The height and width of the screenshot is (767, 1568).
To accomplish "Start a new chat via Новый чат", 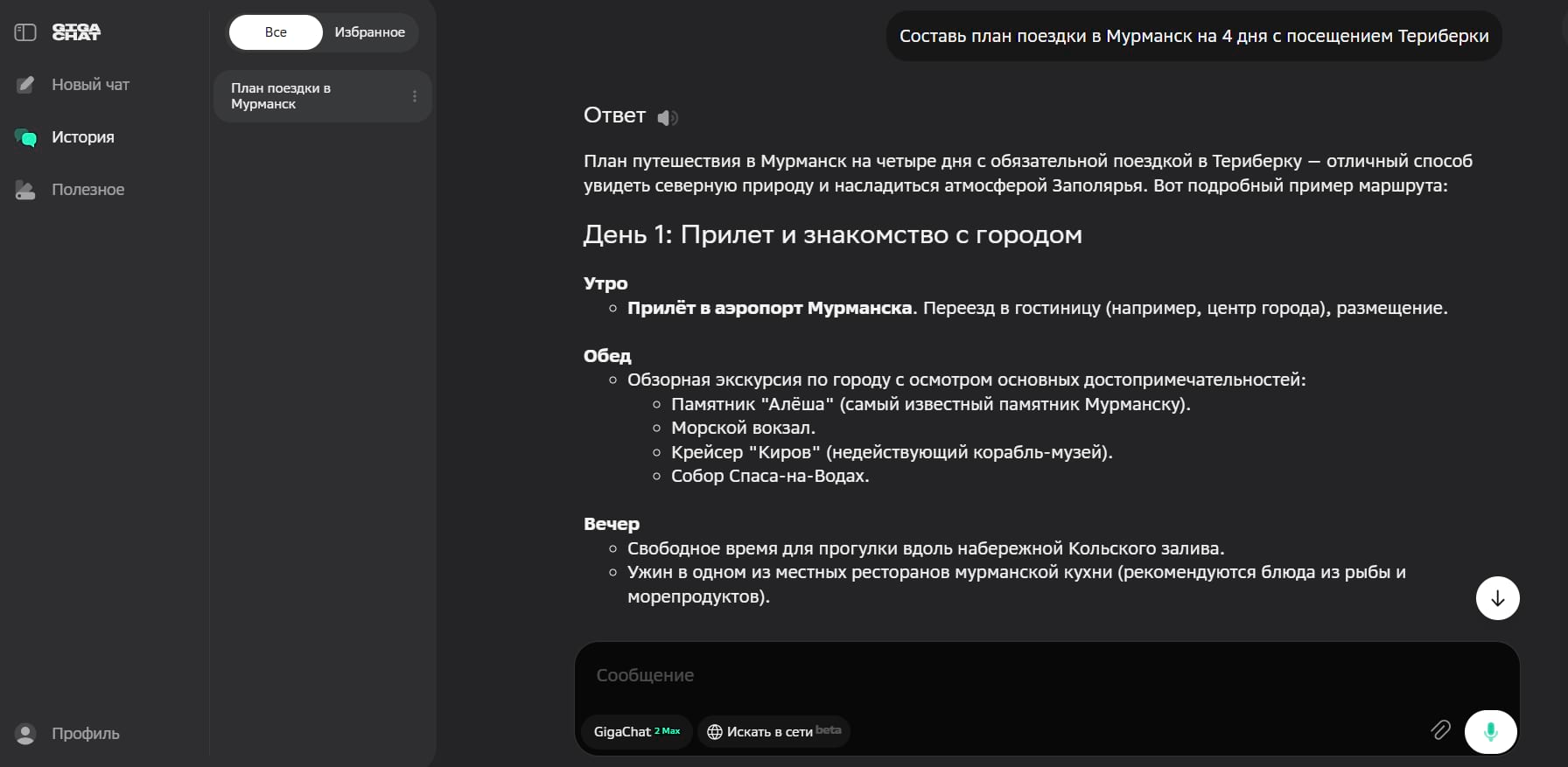I will [x=90, y=85].
